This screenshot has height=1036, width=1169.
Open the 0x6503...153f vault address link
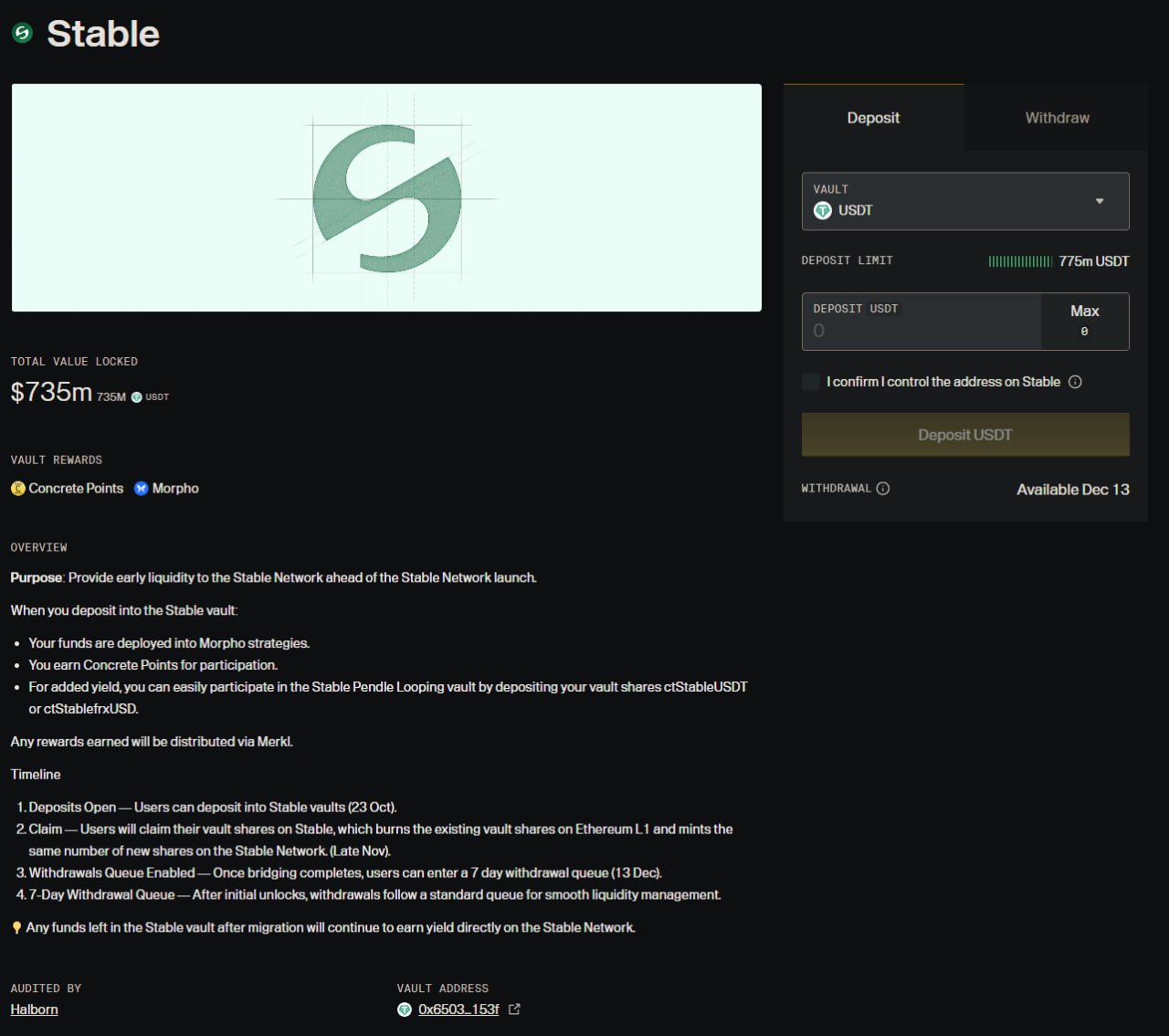coord(458,1010)
